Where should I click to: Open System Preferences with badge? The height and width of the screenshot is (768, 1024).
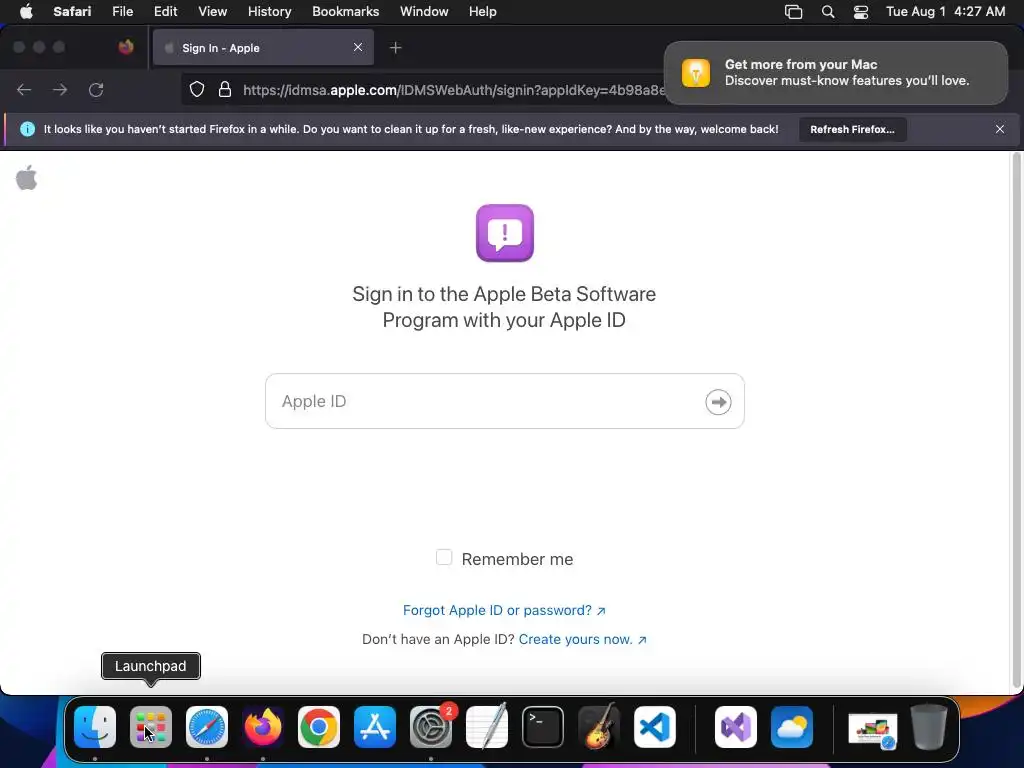click(x=431, y=727)
